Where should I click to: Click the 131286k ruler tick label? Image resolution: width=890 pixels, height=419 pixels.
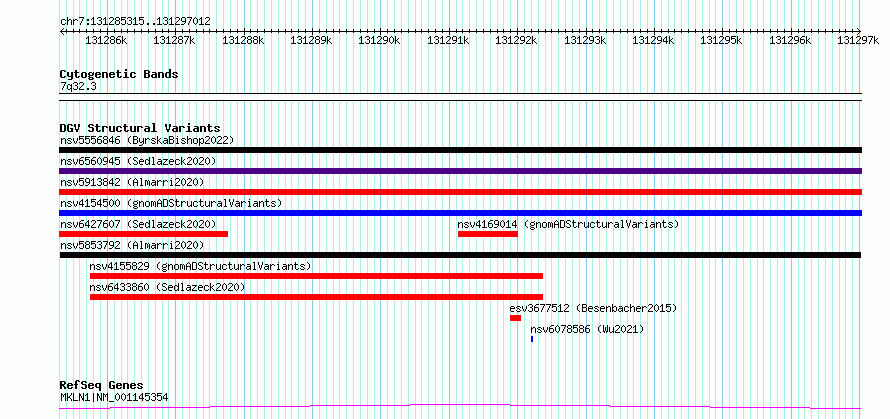(x=106, y=40)
